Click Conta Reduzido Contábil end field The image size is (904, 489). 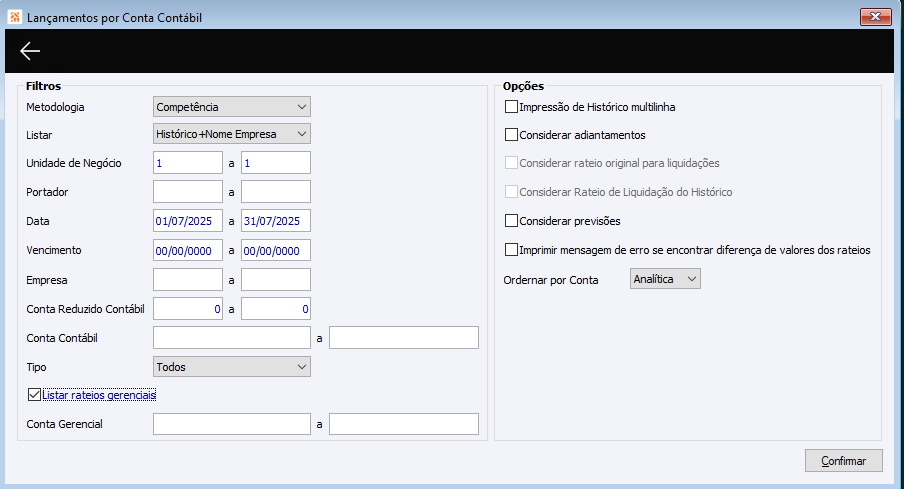click(x=276, y=309)
